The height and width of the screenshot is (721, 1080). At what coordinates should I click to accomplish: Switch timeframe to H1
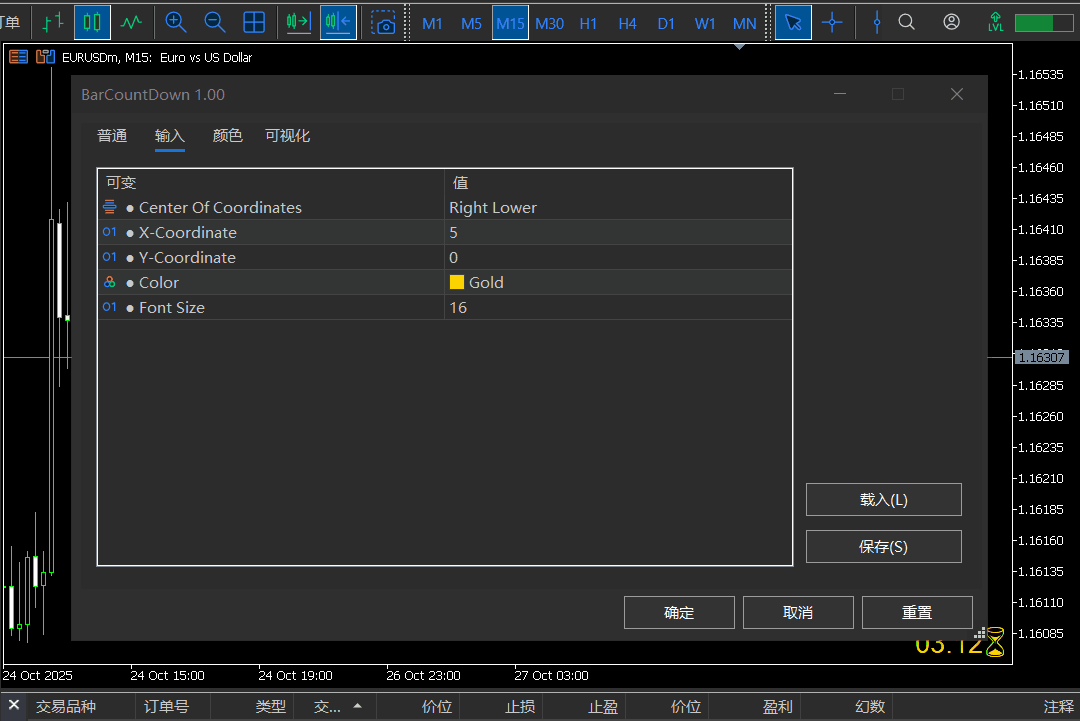pos(589,23)
